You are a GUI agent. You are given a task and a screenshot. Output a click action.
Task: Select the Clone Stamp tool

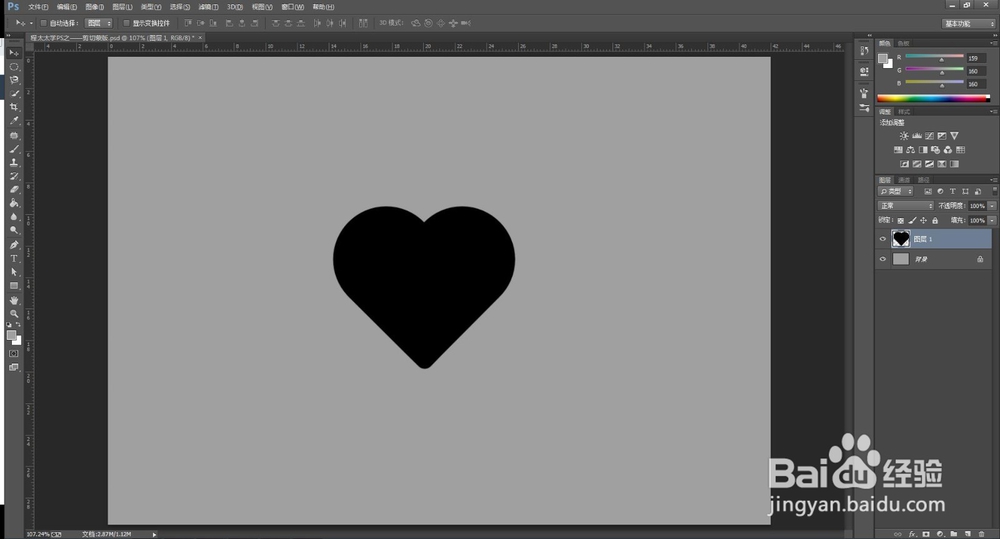pos(14,162)
